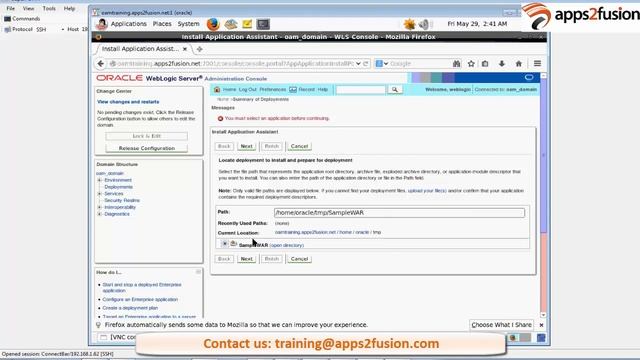Open the terminal launcher icon in panel
This screenshot has width=640, height=360.
[x=263, y=24]
